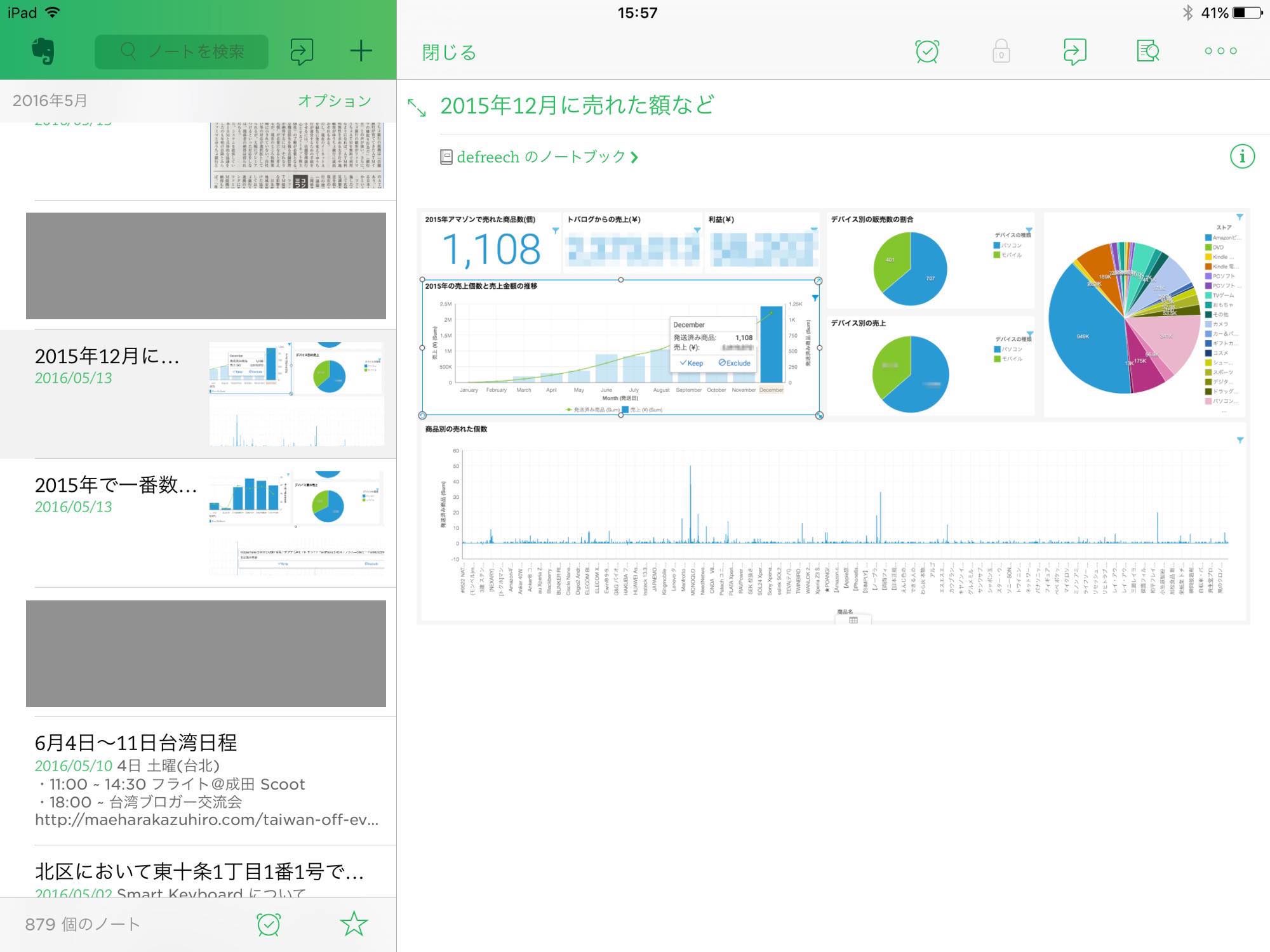Click the DVD legend swatch in the store legend
The width and height of the screenshot is (1270, 952).
1208,248
